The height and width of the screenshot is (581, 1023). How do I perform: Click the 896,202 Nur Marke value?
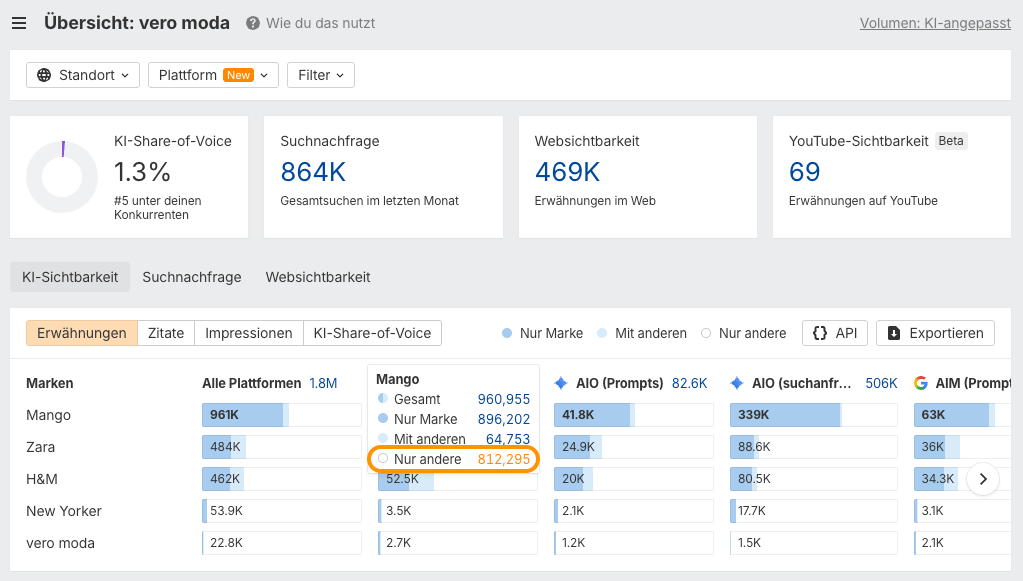504,419
